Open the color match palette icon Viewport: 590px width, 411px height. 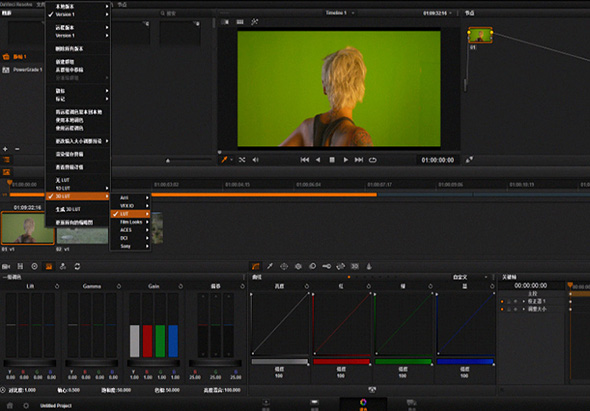tap(20, 266)
